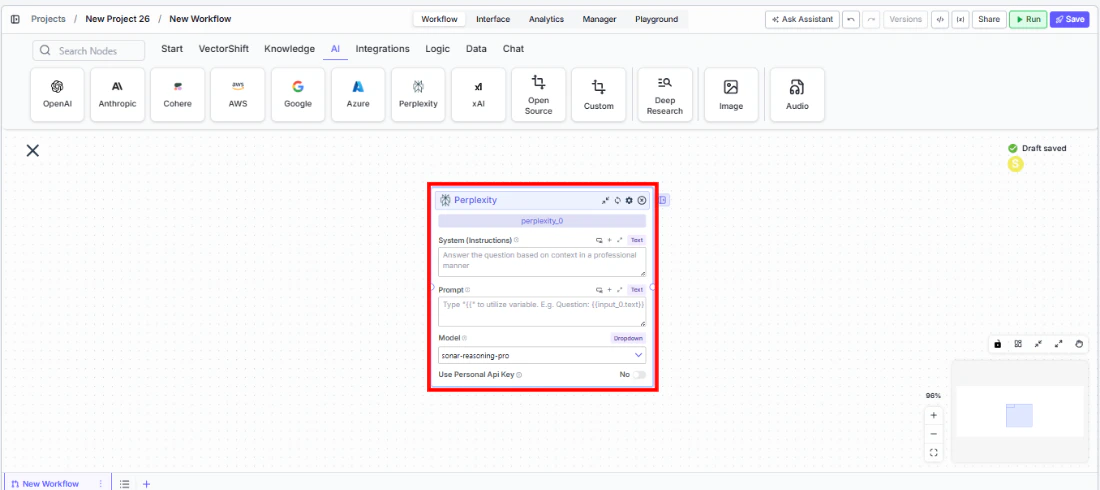Zoom in on the canvas

(x=933, y=415)
